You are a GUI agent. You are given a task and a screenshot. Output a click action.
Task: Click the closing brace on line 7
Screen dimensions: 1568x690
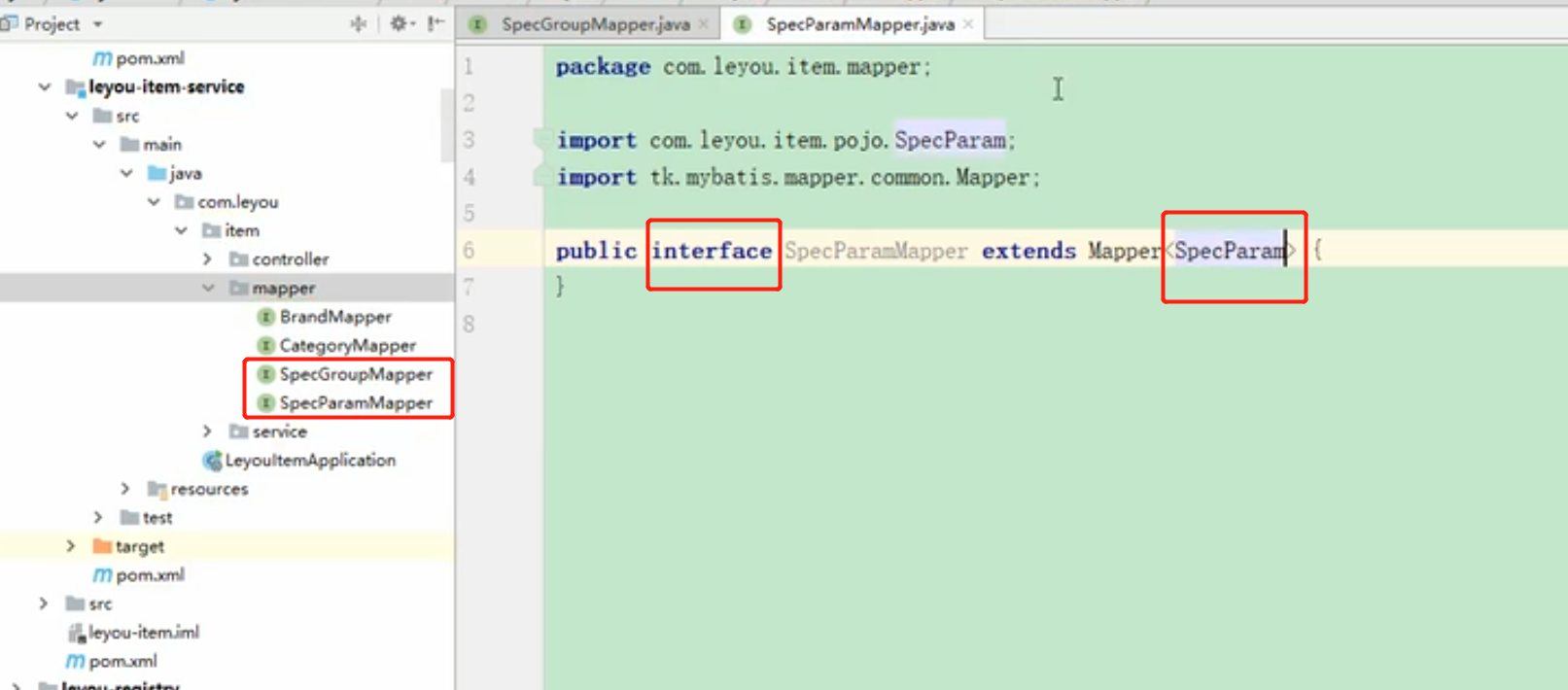[x=560, y=287]
